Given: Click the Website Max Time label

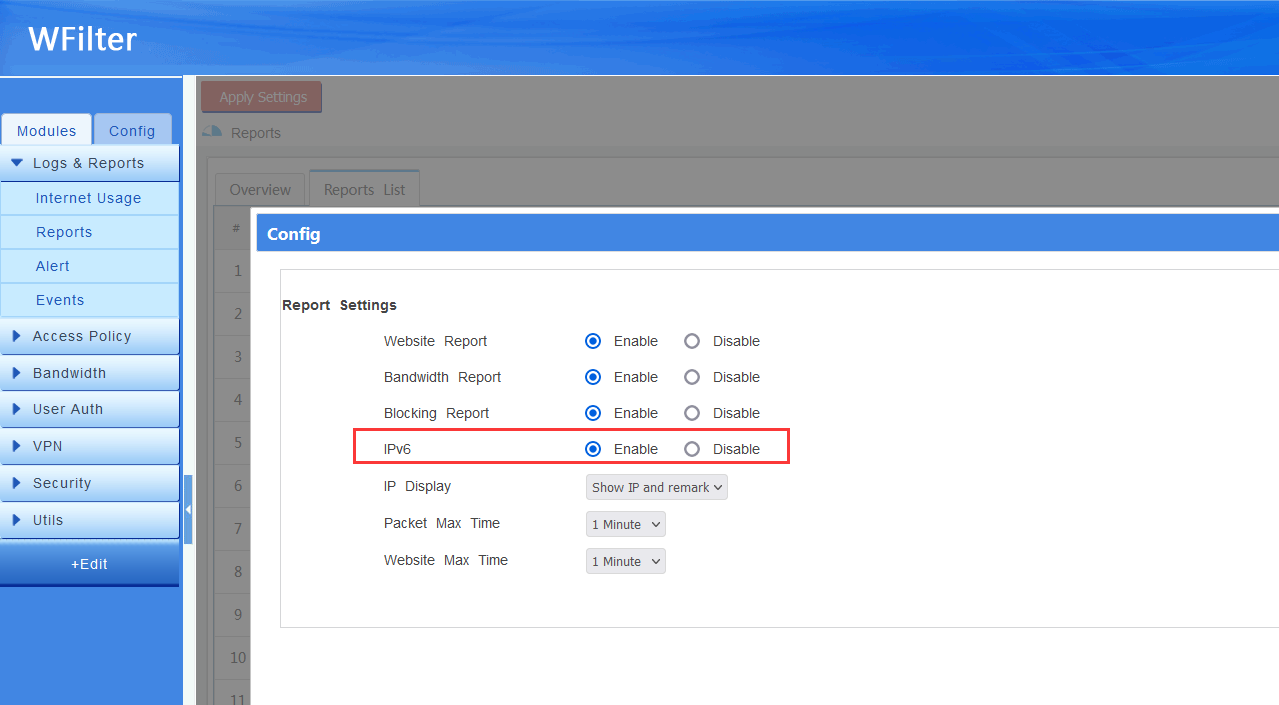Looking at the screenshot, I should [446, 560].
